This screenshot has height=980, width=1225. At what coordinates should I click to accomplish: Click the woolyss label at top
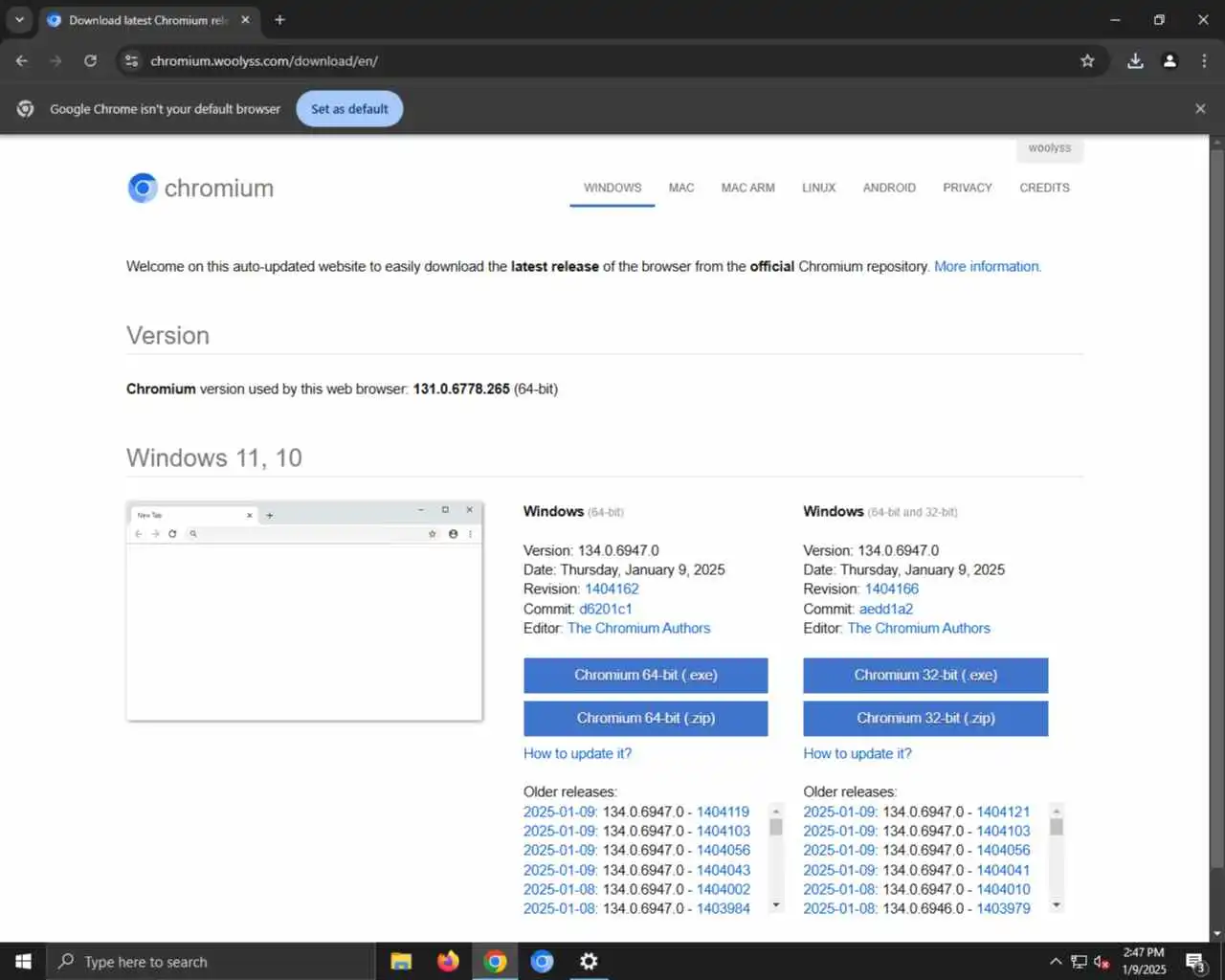click(x=1050, y=148)
